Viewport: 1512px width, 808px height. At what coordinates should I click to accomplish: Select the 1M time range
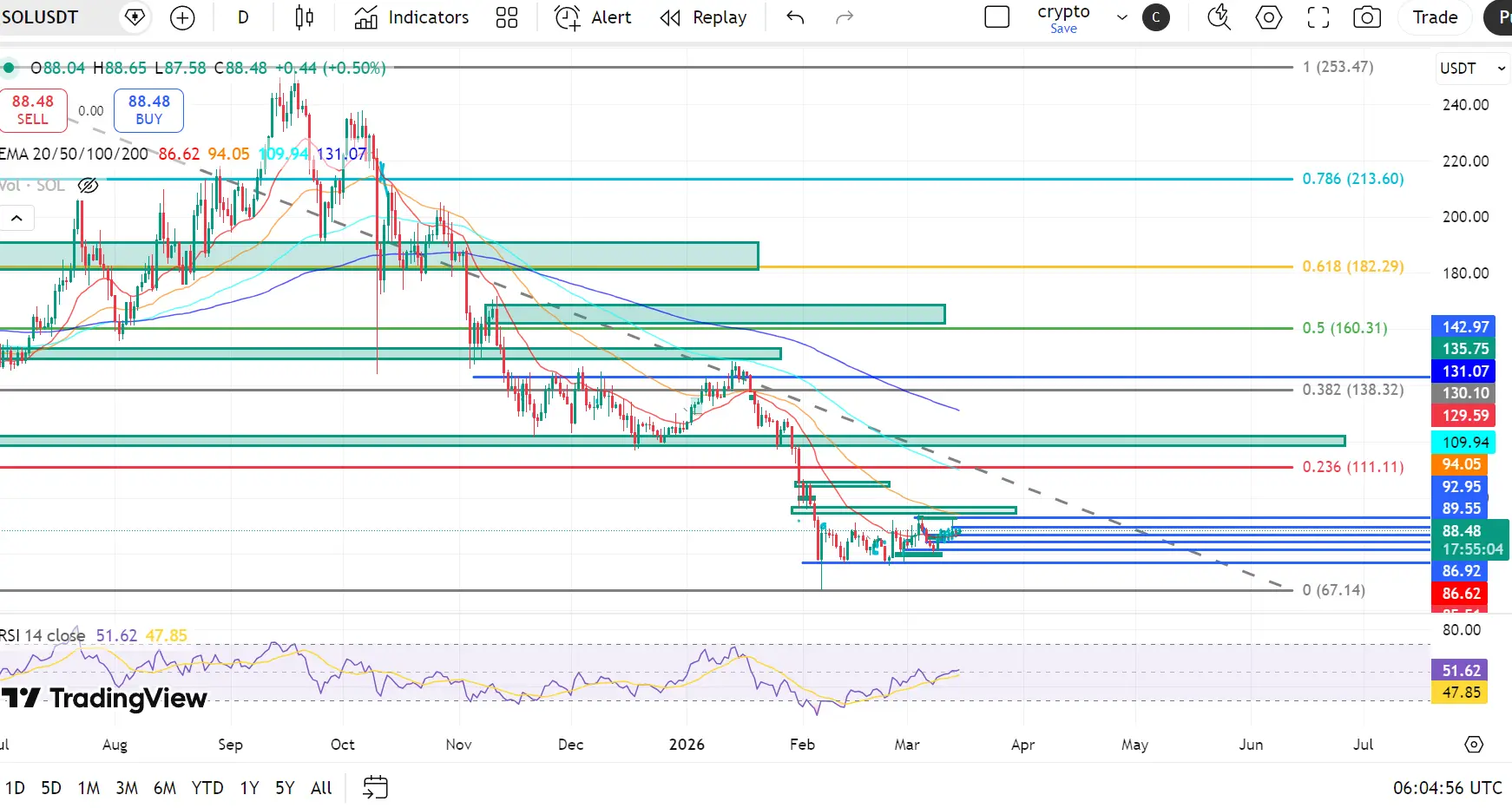89,788
